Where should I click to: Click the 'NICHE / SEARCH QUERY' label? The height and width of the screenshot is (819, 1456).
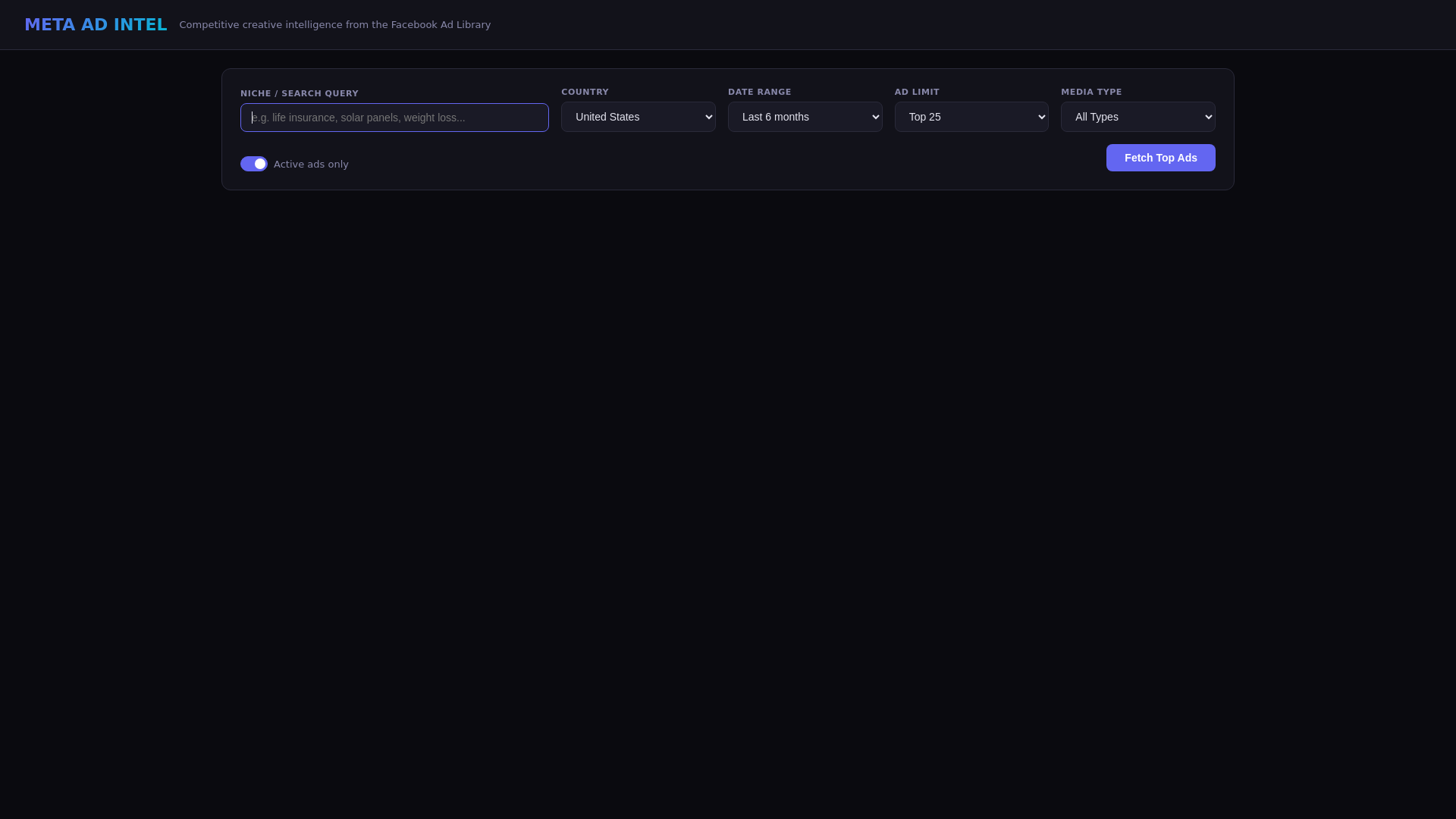(x=300, y=93)
